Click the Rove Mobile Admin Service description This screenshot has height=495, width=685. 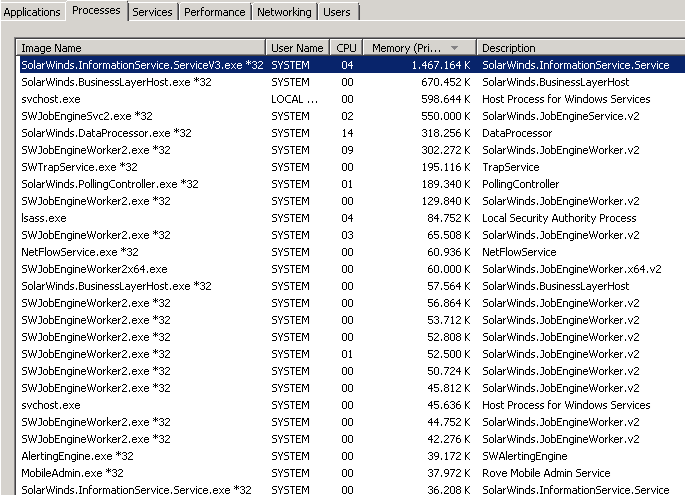(x=546, y=473)
